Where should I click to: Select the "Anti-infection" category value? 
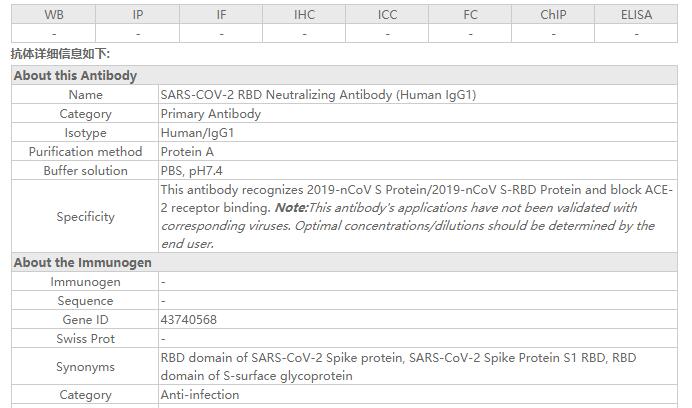[200, 395]
